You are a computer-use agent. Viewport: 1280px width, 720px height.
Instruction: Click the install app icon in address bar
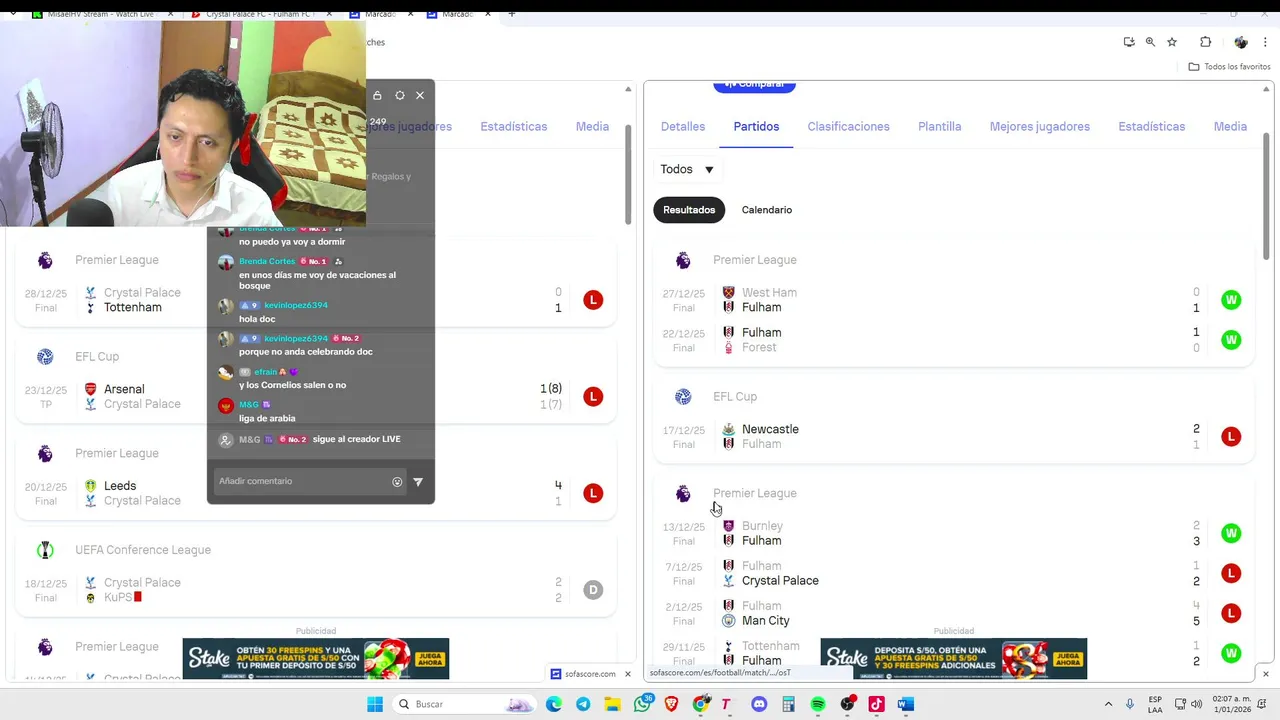(1129, 42)
